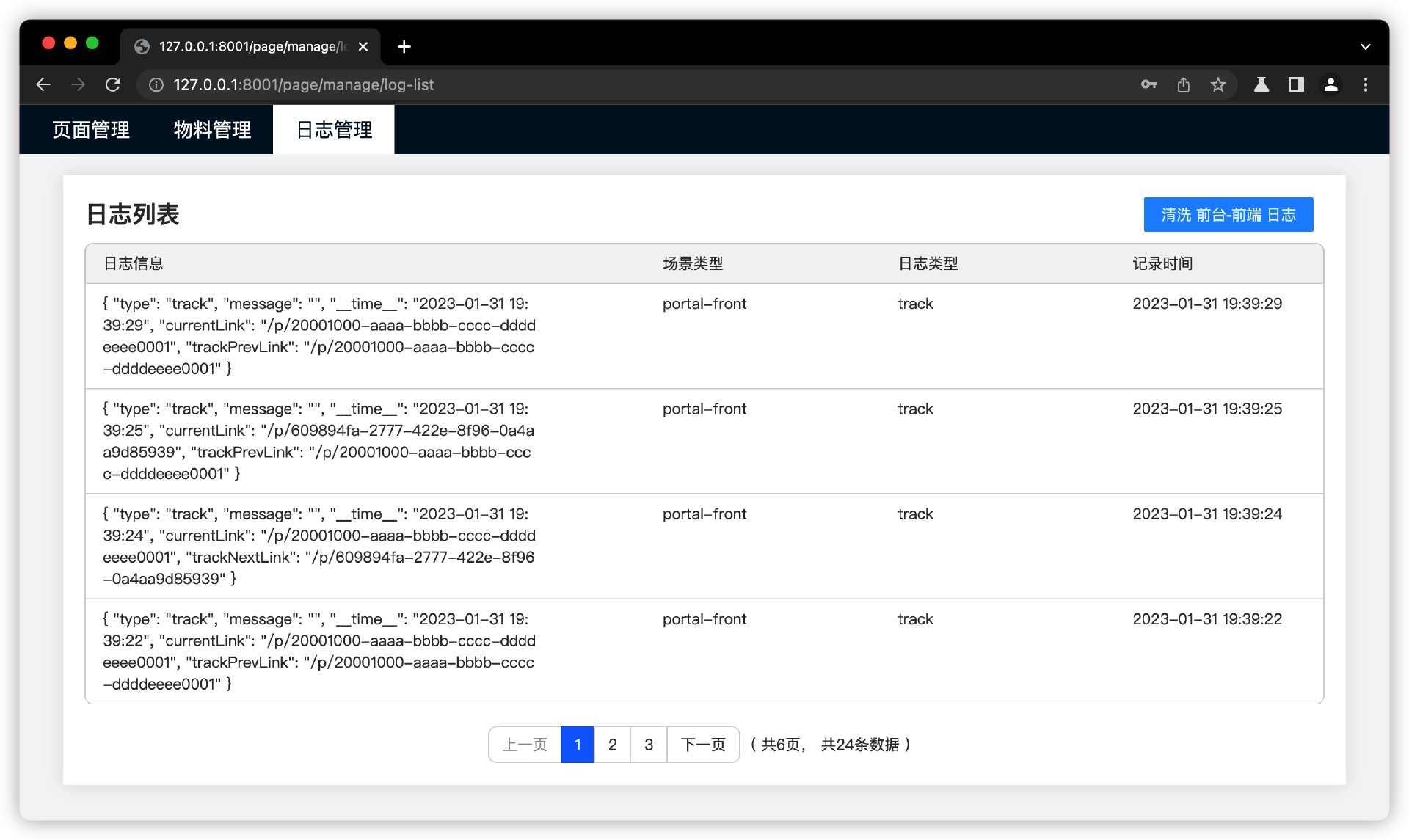This screenshot has width=1409, height=840.
Task: Close the current browser tab
Action: 363,47
